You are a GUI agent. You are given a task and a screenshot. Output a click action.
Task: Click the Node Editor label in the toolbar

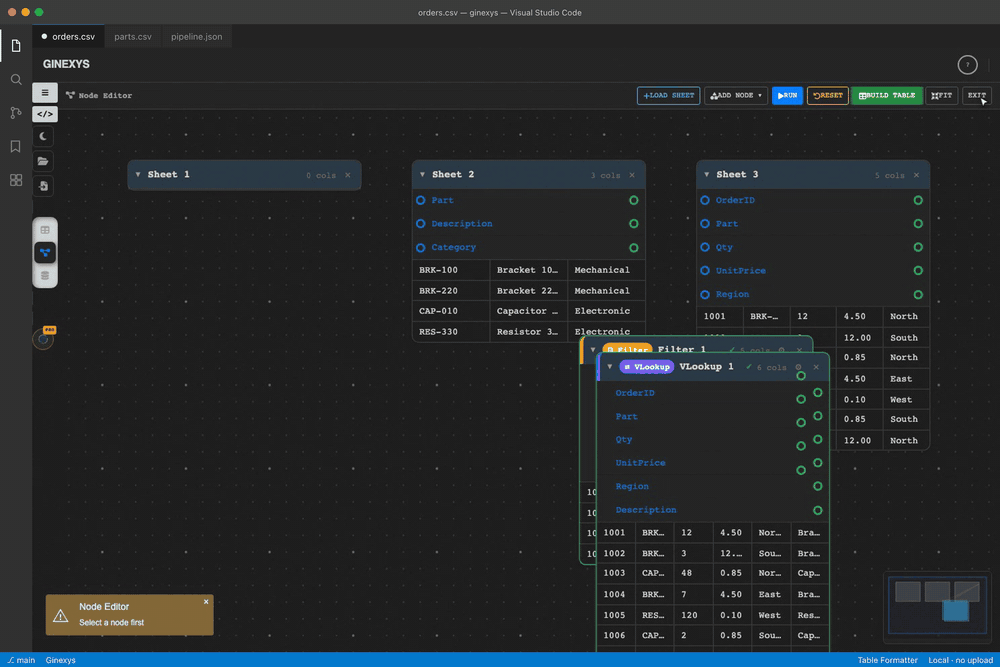pyautogui.click(x=99, y=96)
